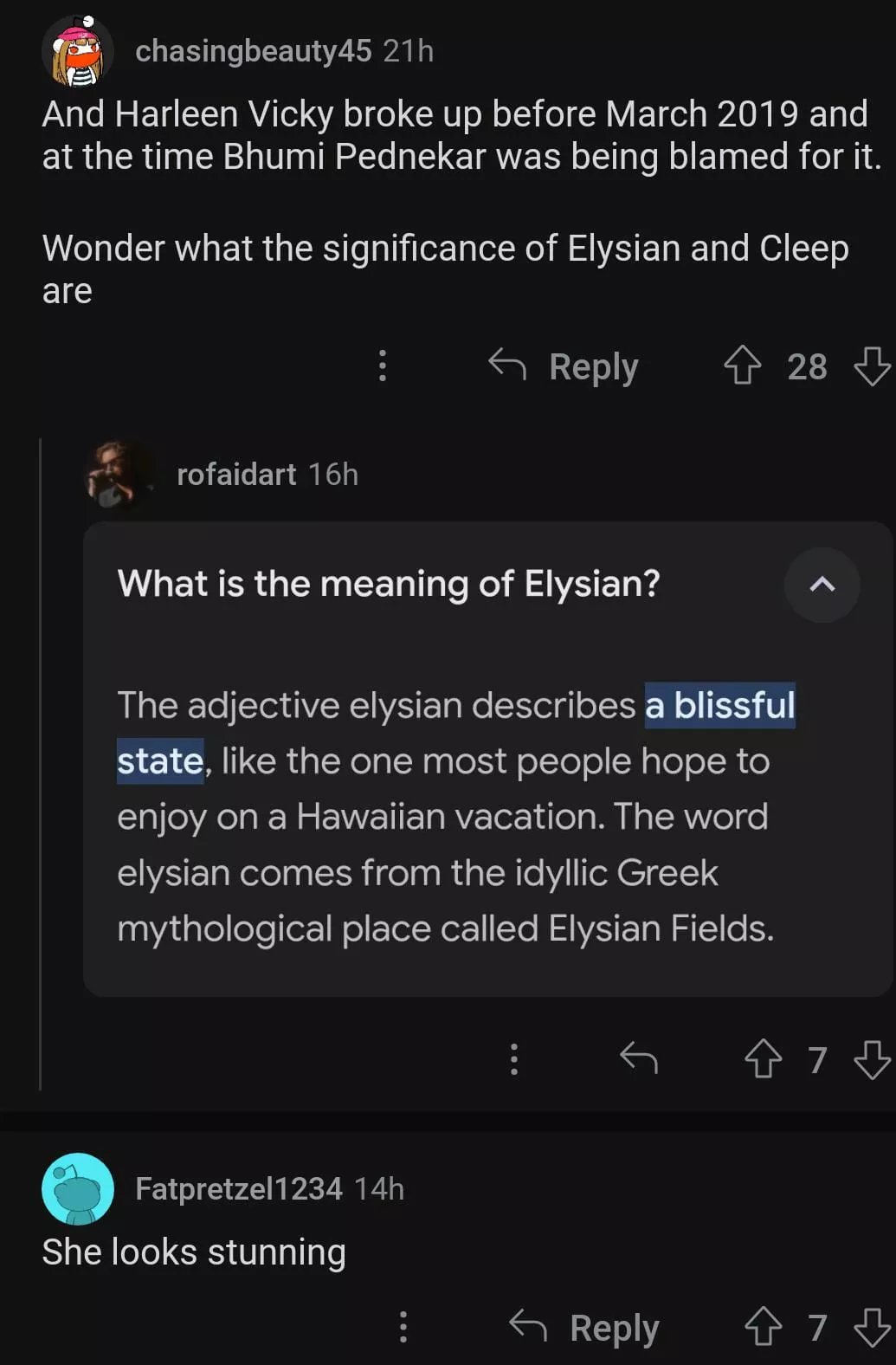Open more options on Fatpretzel1234's comment
The image size is (896, 1365).
403,1327
